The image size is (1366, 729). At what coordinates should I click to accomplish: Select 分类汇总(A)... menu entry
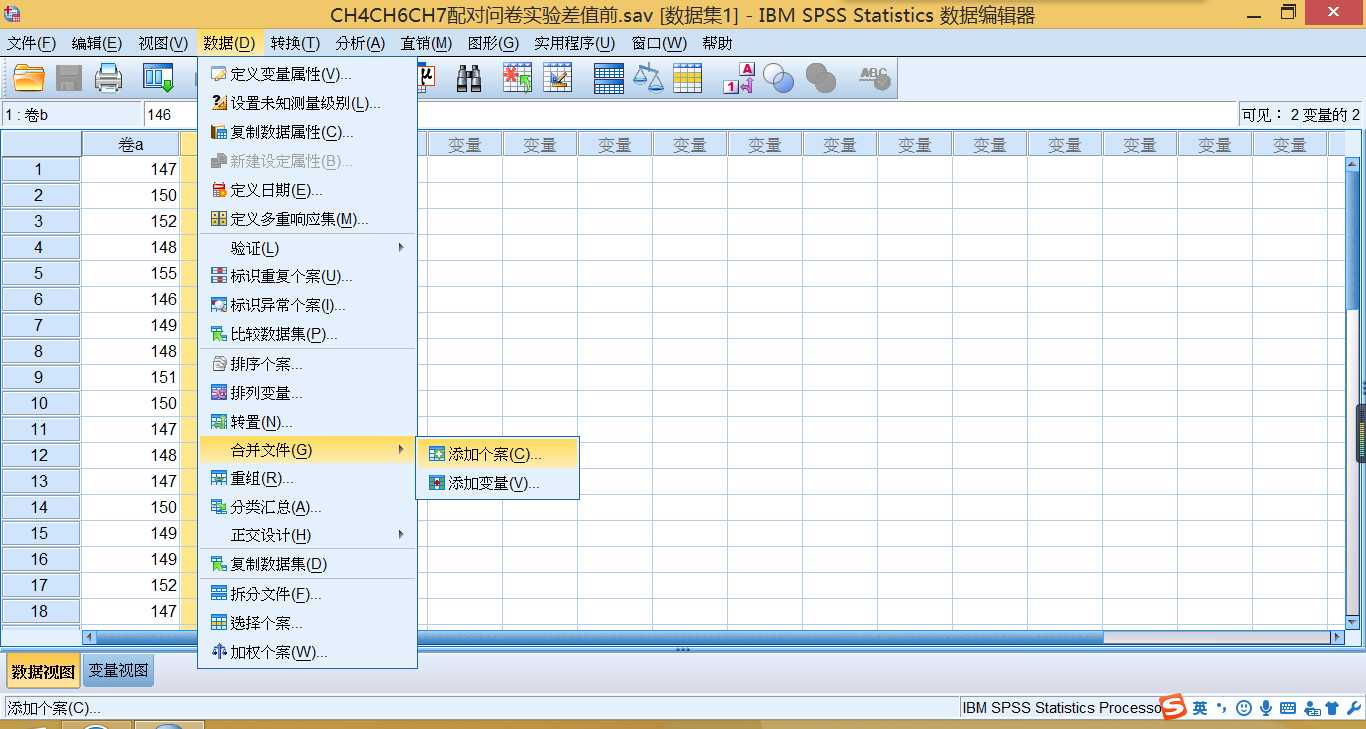(307, 507)
